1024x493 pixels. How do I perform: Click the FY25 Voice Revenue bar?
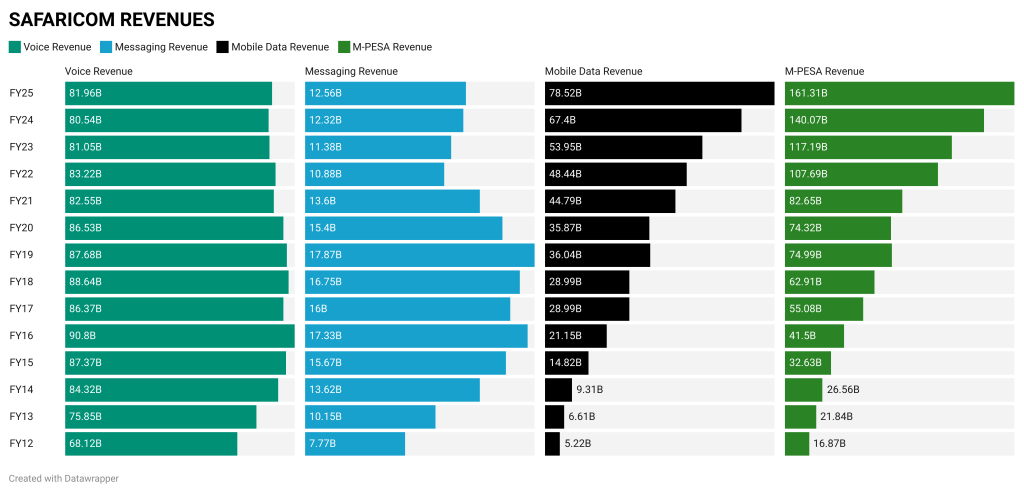pos(168,93)
